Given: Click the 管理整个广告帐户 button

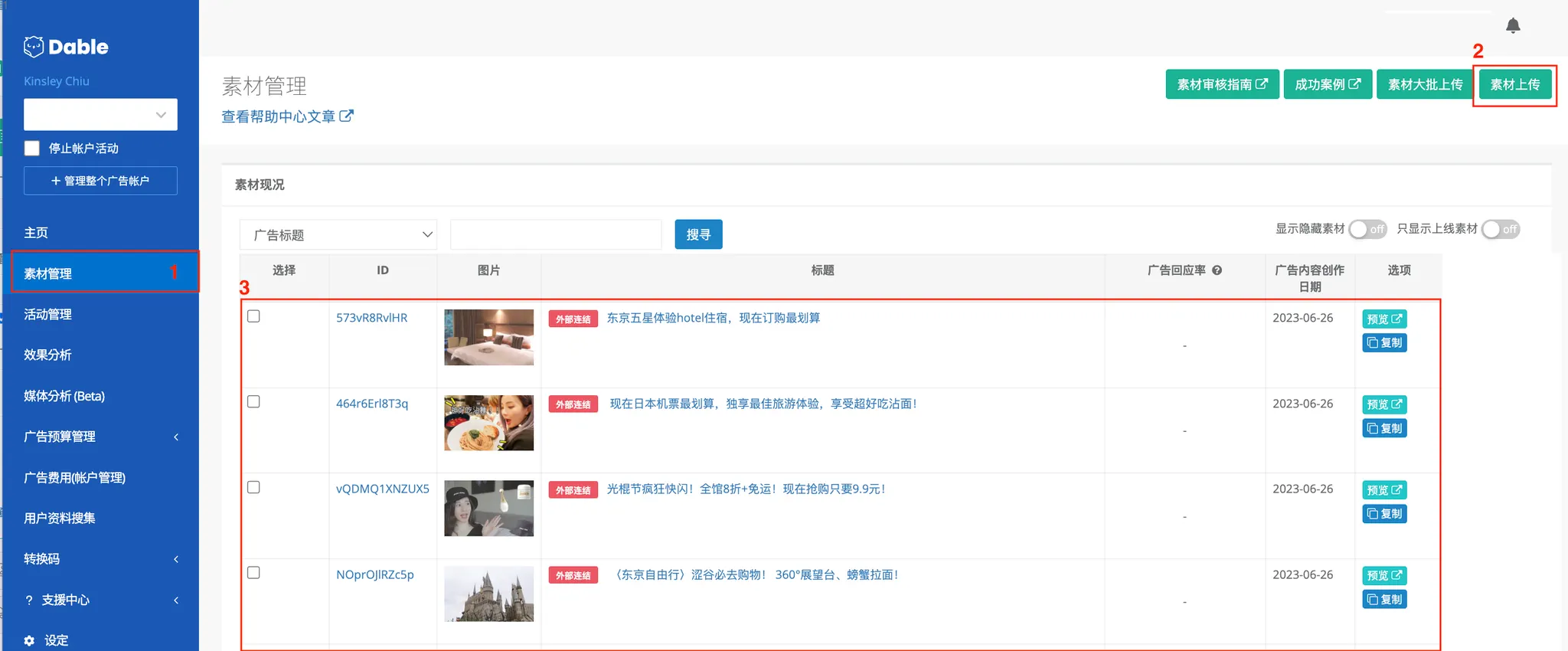Looking at the screenshot, I should click(100, 181).
